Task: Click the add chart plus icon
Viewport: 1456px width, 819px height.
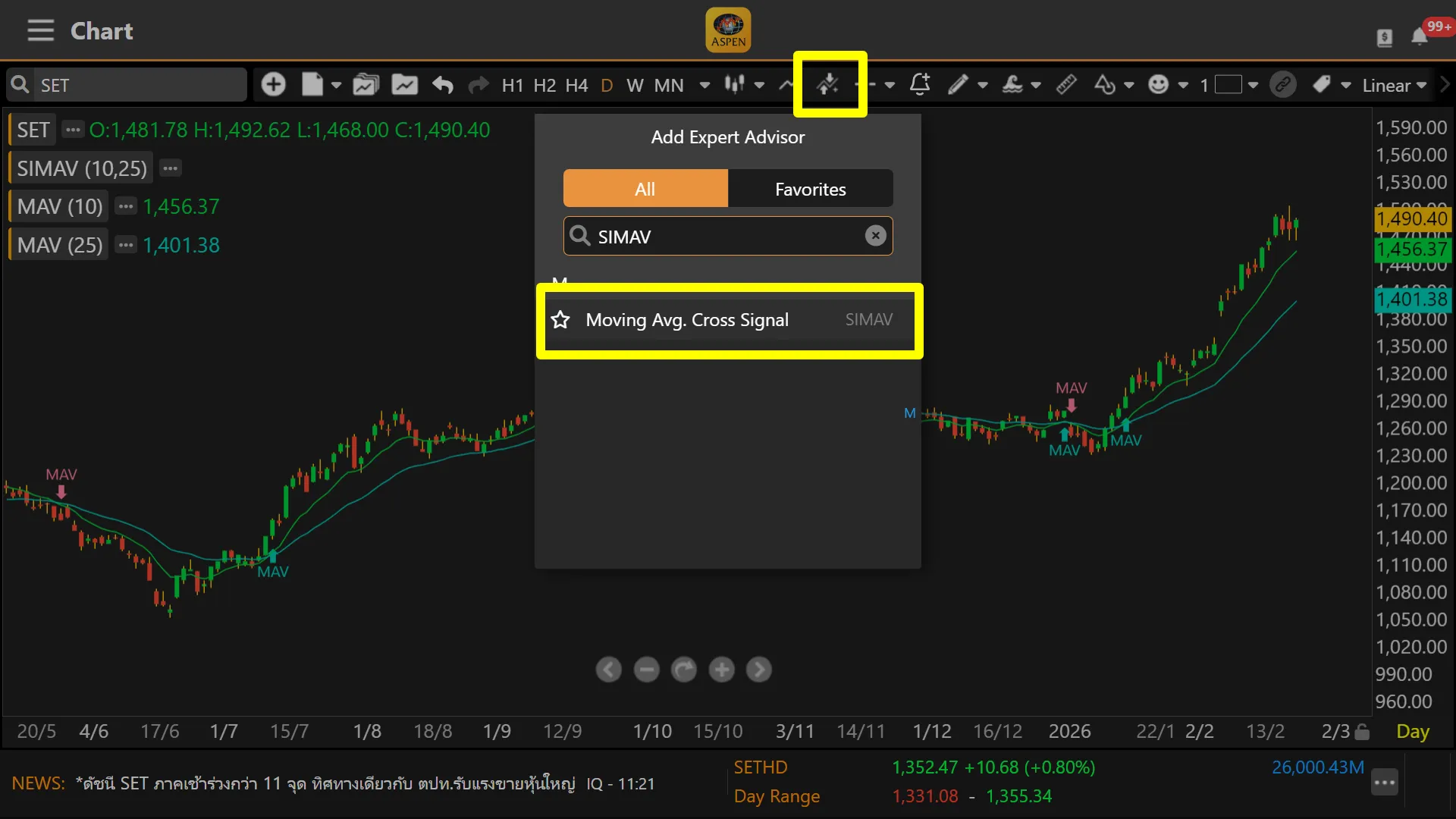Action: 273,84
